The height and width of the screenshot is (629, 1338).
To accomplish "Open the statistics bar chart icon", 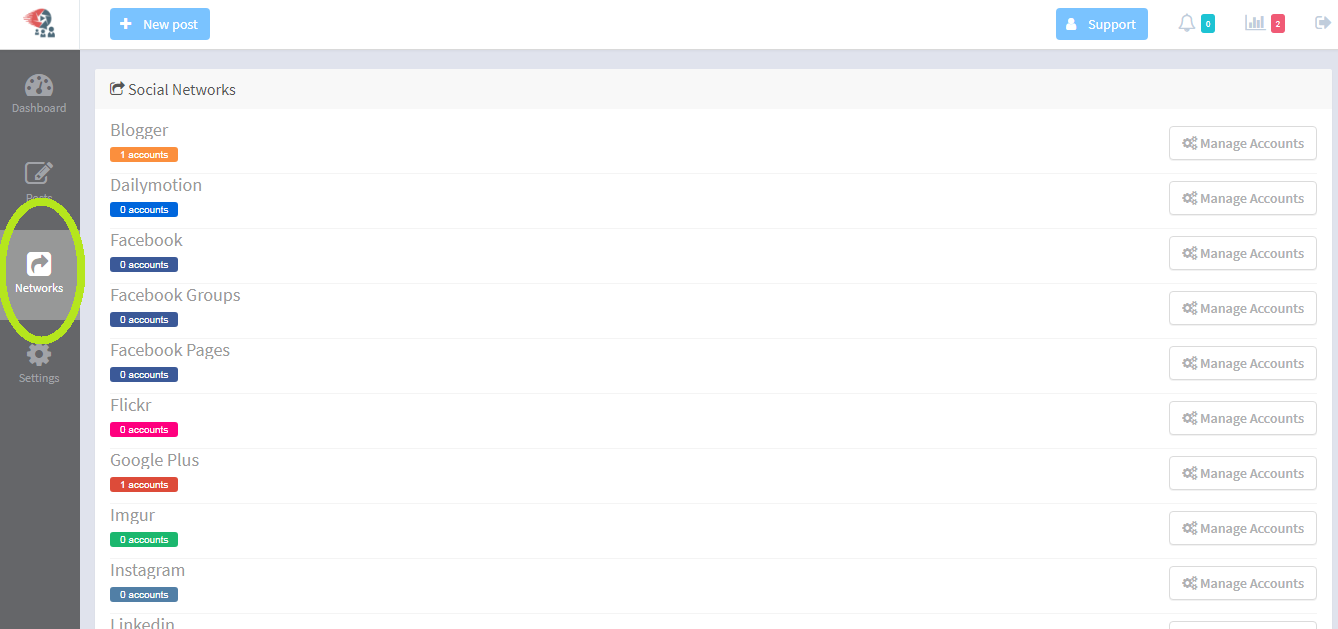I will [1254, 23].
